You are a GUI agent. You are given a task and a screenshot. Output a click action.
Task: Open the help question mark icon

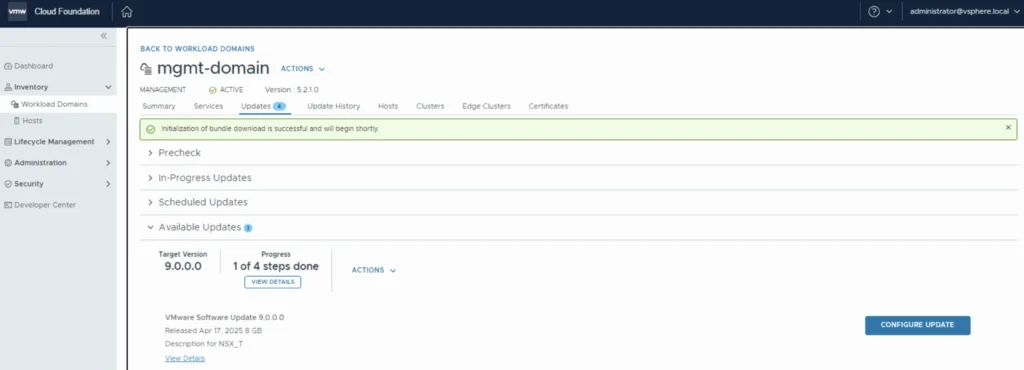874,12
